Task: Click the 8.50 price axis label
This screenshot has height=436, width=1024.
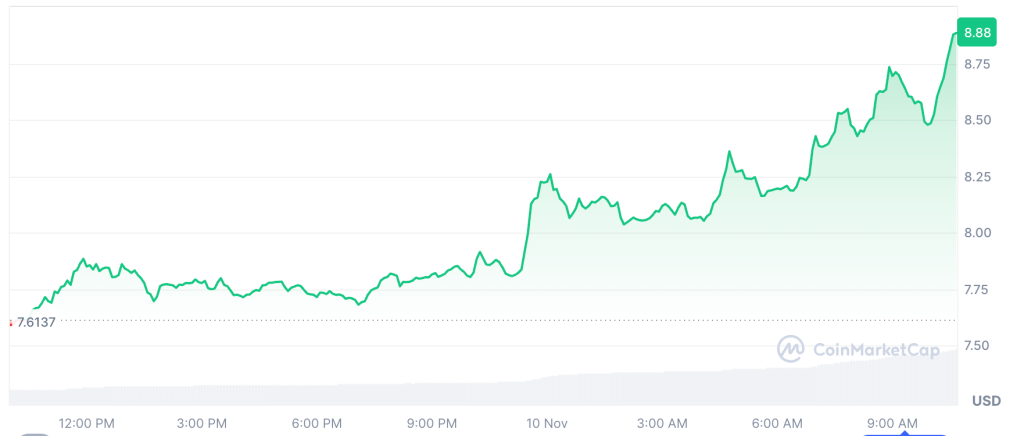Action: point(977,120)
